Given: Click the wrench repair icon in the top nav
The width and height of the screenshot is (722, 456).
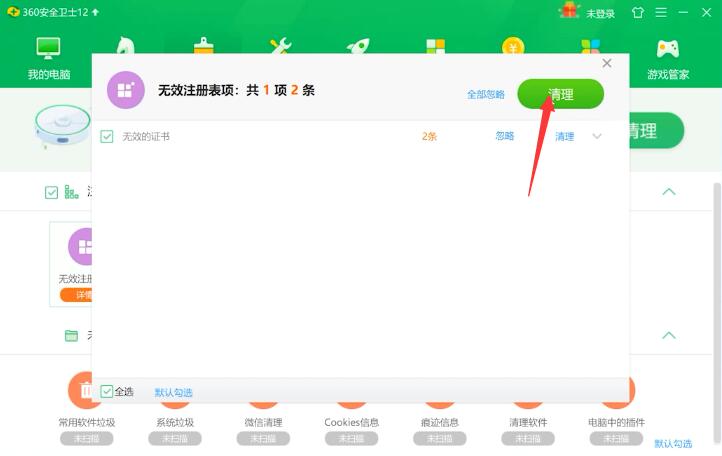Looking at the screenshot, I should pyautogui.click(x=280, y=46).
